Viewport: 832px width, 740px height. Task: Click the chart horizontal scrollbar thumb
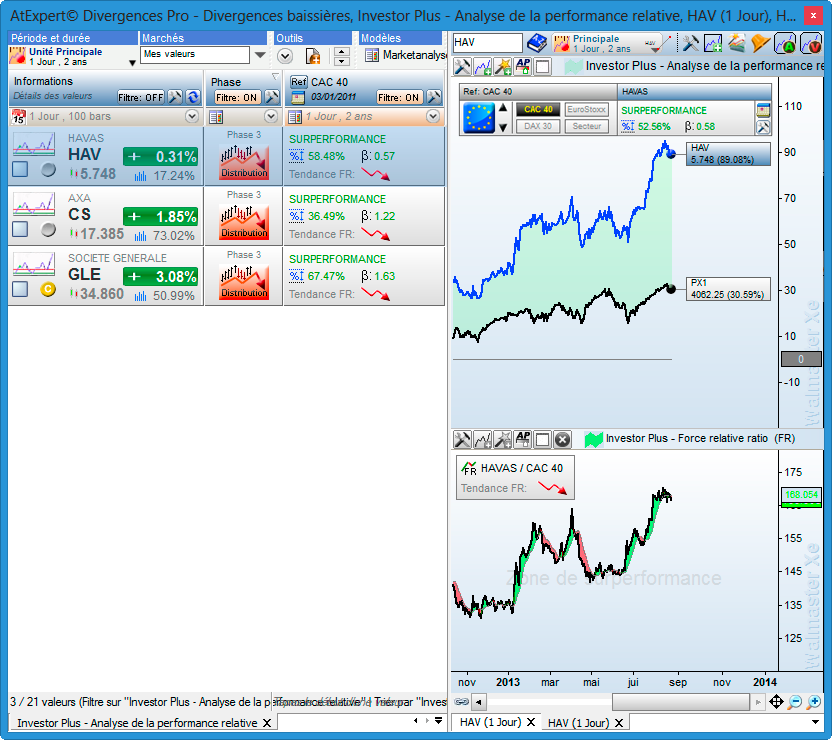(681, 702)
